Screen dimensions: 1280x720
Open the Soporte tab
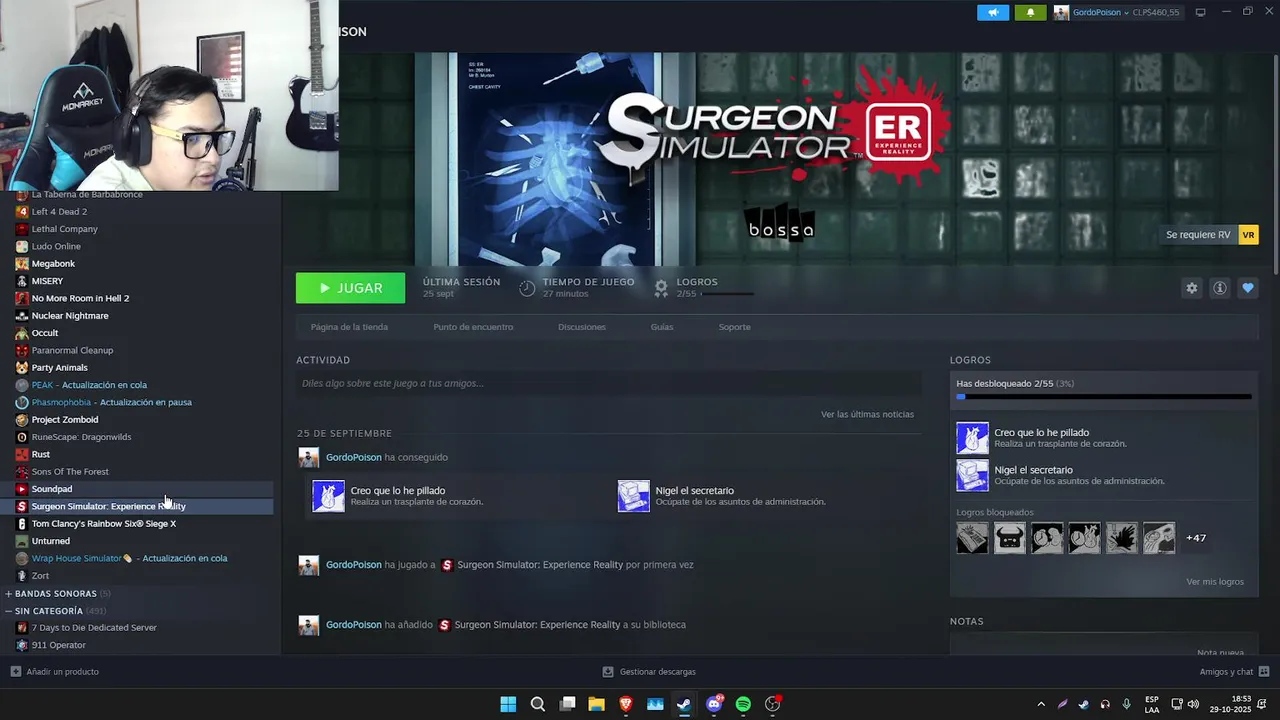click(x=734, y=327)
